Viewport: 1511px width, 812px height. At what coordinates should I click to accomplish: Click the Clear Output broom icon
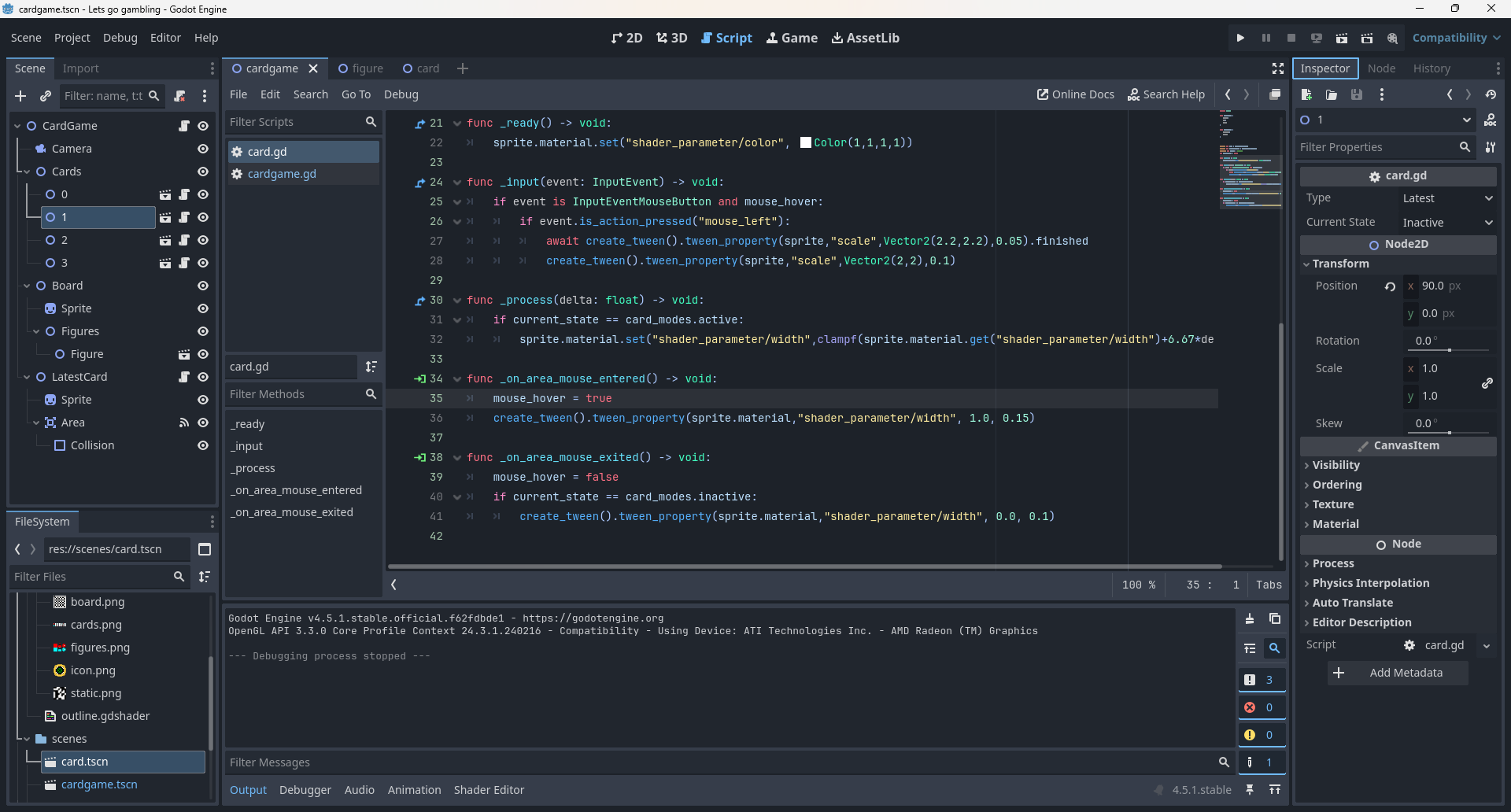pos(1250,619)
